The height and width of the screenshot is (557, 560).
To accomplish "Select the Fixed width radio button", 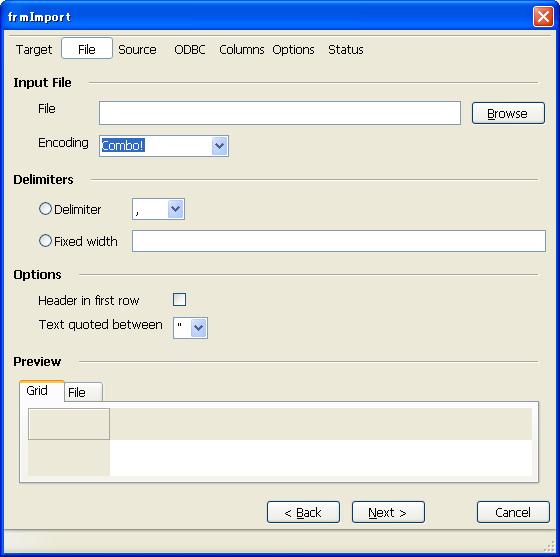I will click(x=45, y=241).
